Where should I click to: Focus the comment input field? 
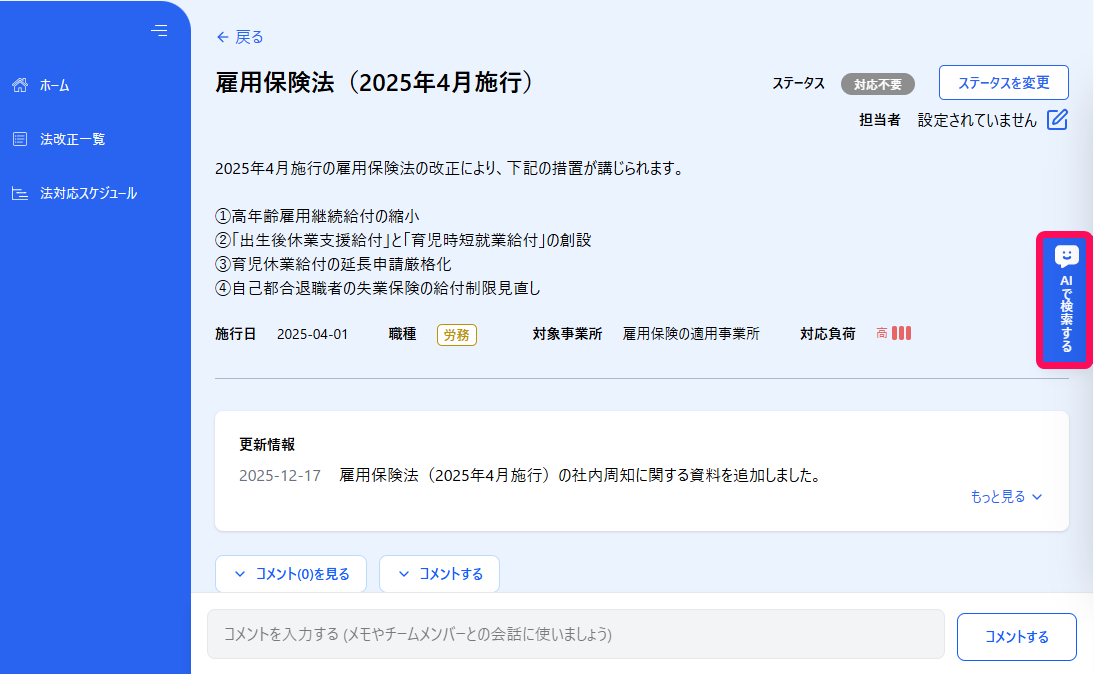[576, 634]
